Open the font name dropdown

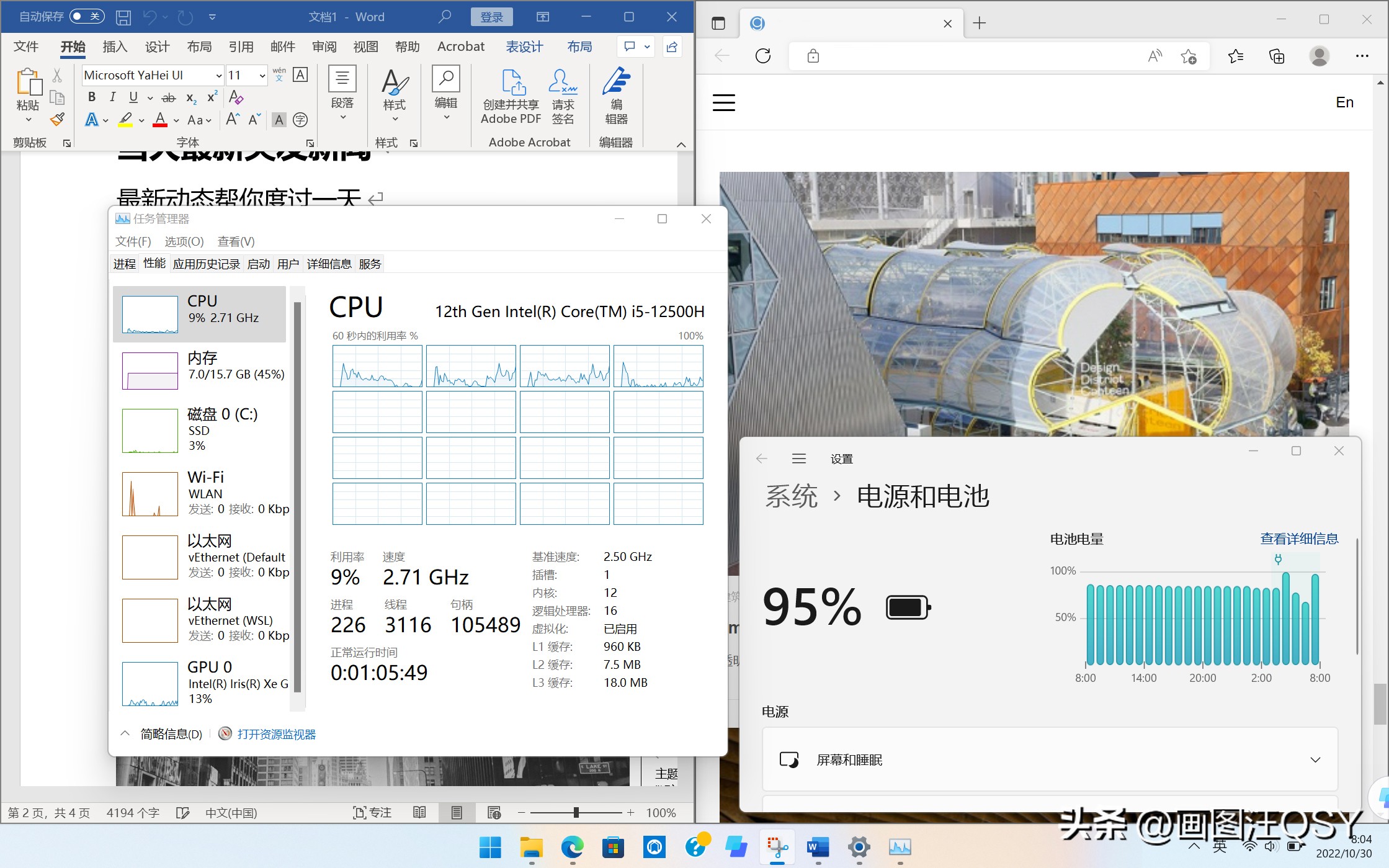tap(218, 76)
